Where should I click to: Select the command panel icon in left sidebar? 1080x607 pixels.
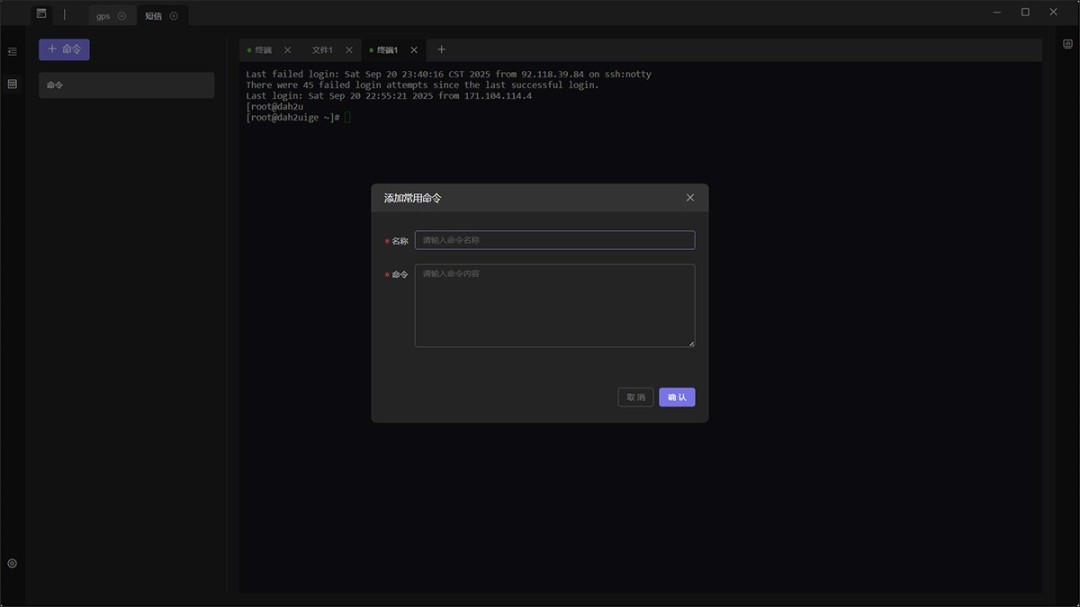(12, 85)
